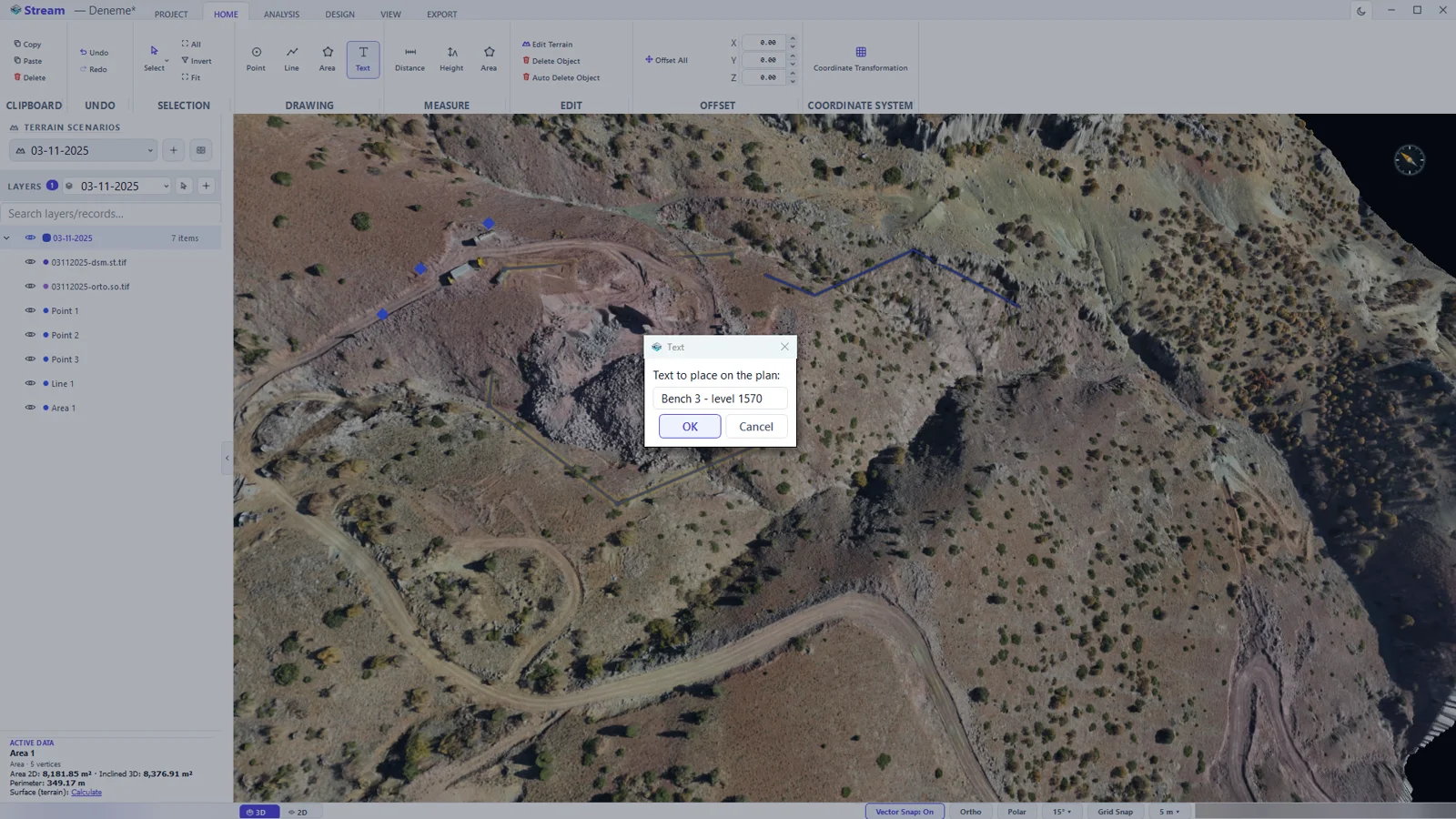1456x819 pixels.
Task: Hide the 03112025-orto.so.tif layer
Action: tap(30, 286)
